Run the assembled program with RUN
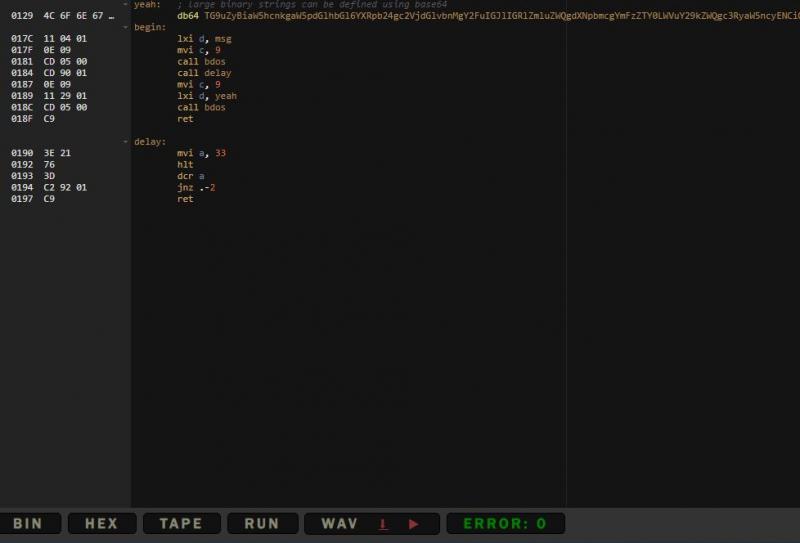This screenshot has width=800, height=543. point(262,524)
